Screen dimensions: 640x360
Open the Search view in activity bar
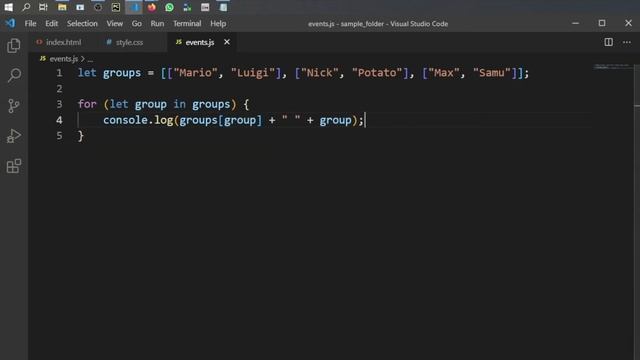14,76
